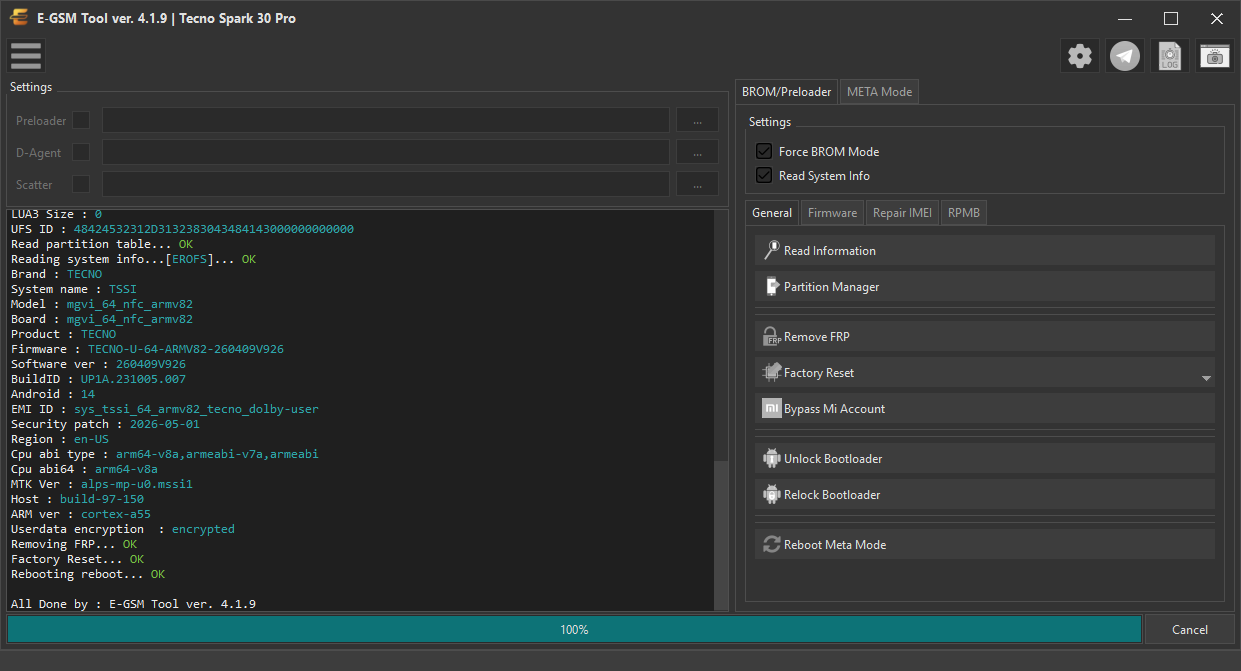Enable the Preloader checkbox
The width and height of the screenshot is (1241, 671).
coord(81,120)
